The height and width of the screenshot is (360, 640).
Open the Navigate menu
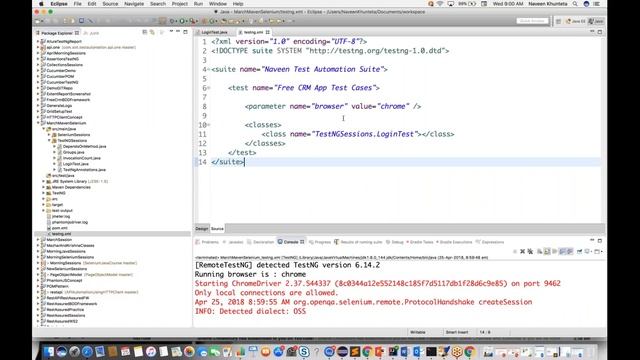pos(134,4)
